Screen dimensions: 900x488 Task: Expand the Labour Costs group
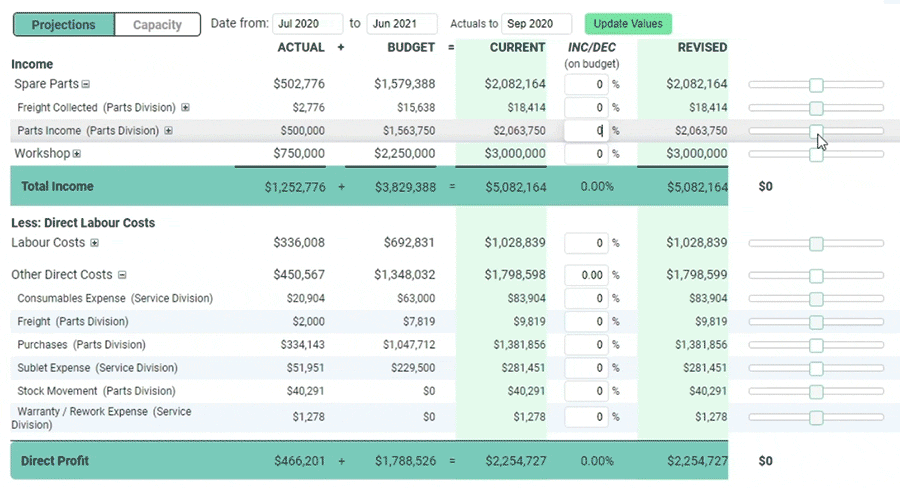[x=95, y=243]
